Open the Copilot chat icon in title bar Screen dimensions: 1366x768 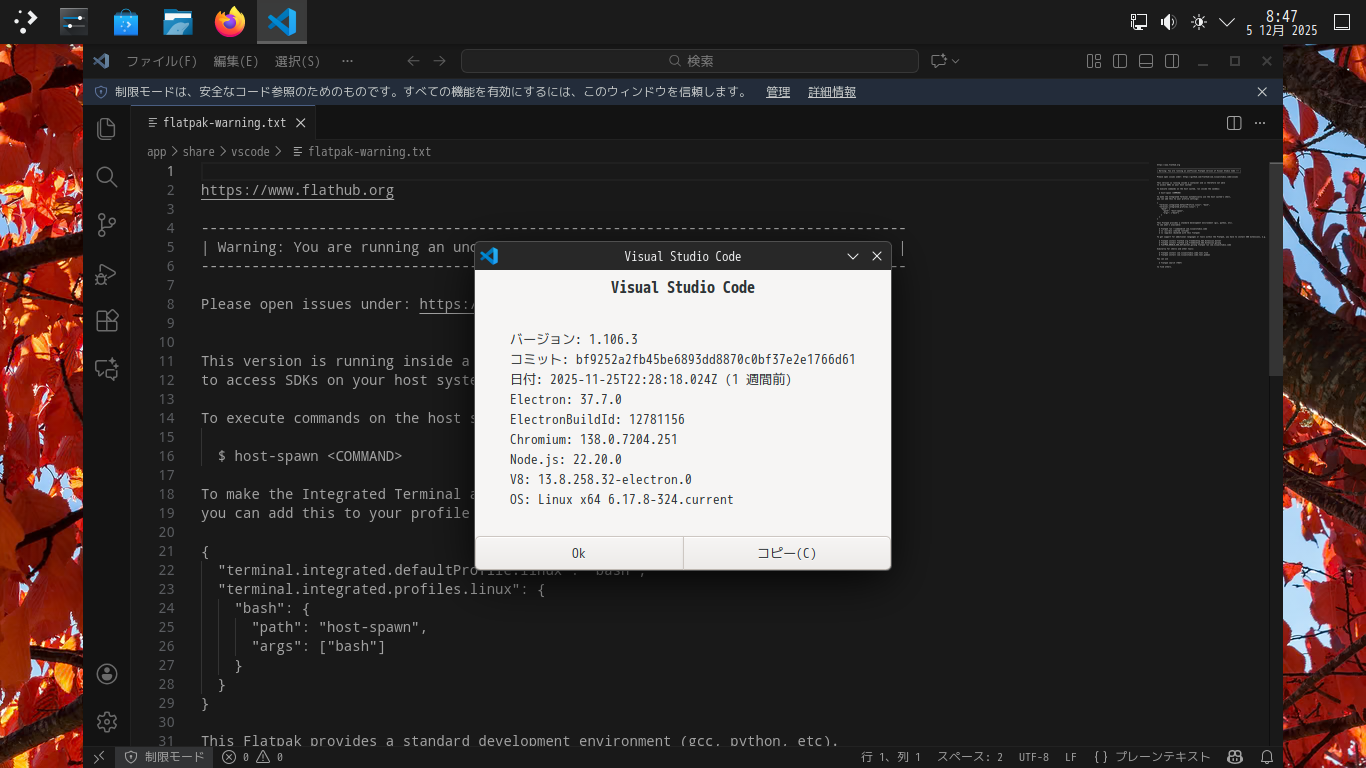click(x=938, y=61)
